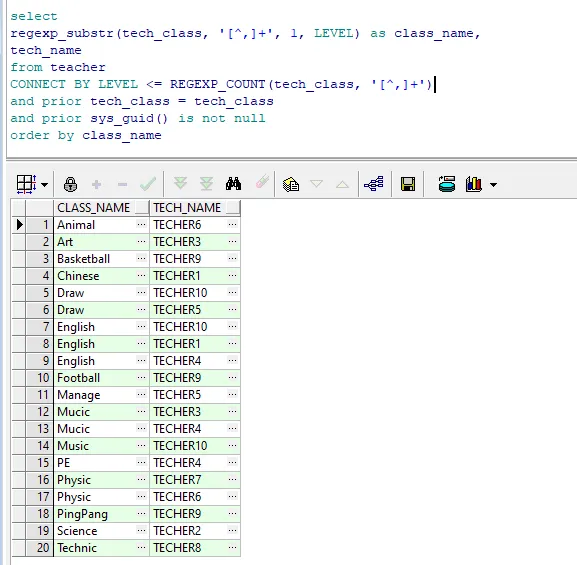Image resolution: width=577 pixels, height=565 pixels.
Task: Expand the chart icon dropdown arrow
Action: tap(493, 184)
